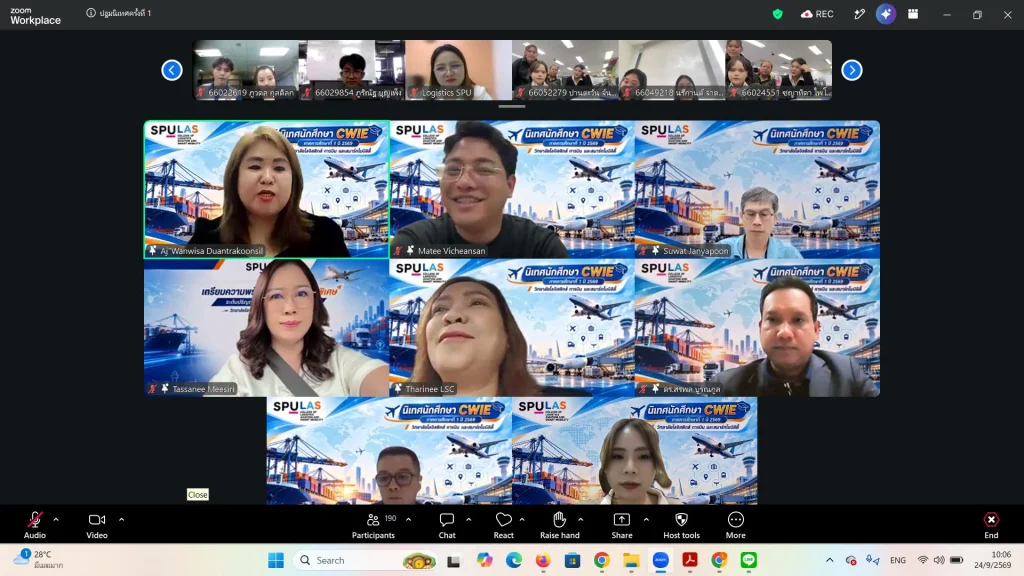
Task: Select Matee Vicheansan's video tile
Action: 512,189
